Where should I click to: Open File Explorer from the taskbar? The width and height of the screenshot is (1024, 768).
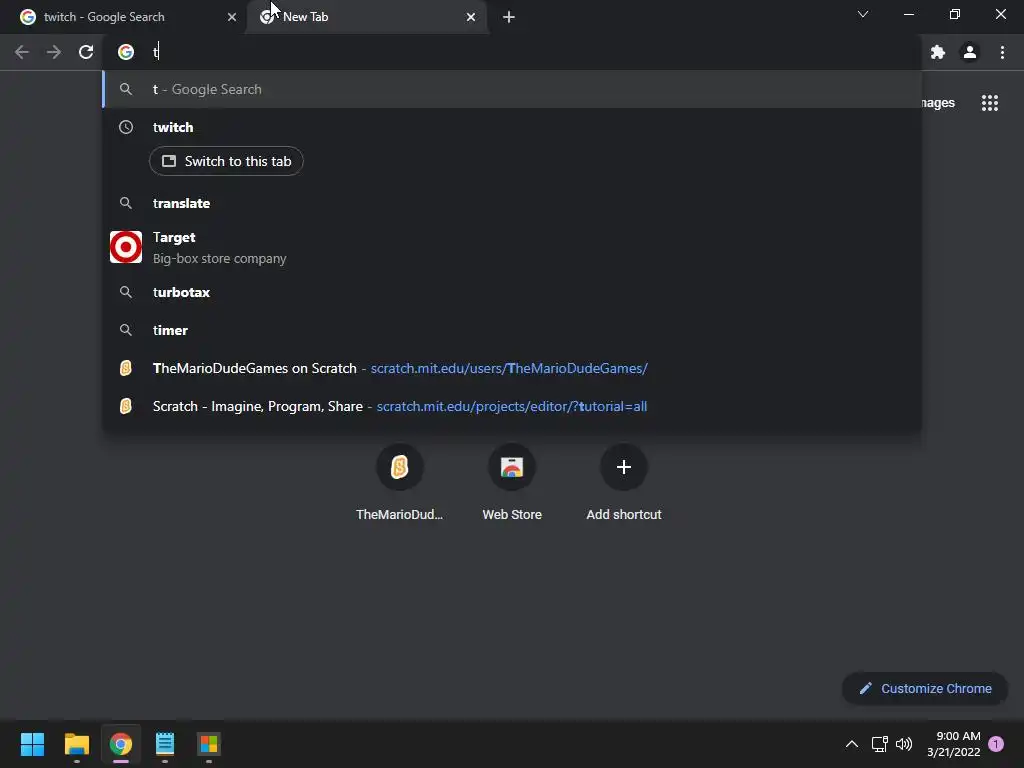77,744
